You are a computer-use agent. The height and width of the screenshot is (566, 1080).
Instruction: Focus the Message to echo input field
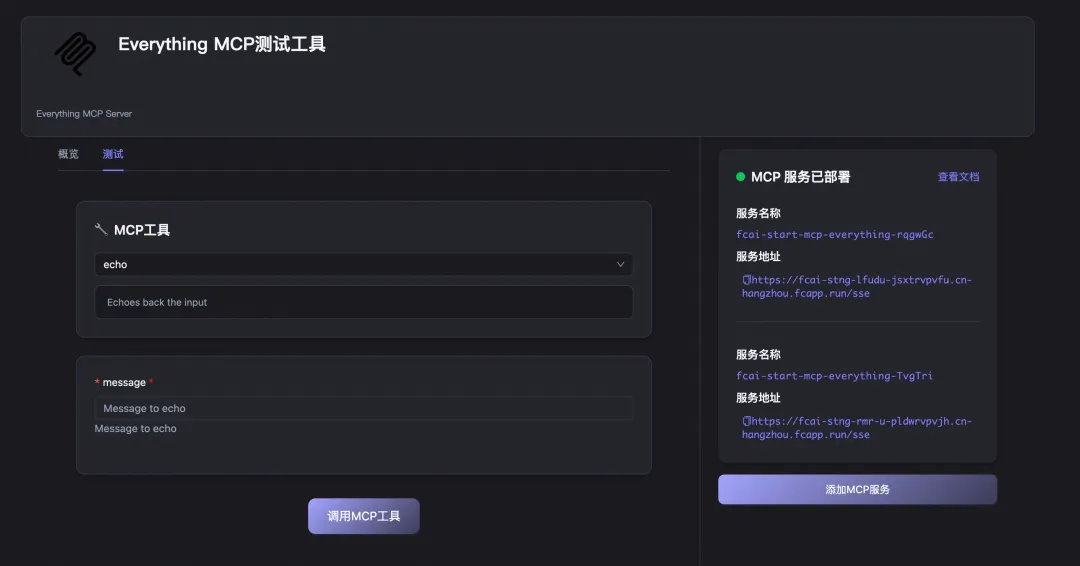(x=364, y=408)
